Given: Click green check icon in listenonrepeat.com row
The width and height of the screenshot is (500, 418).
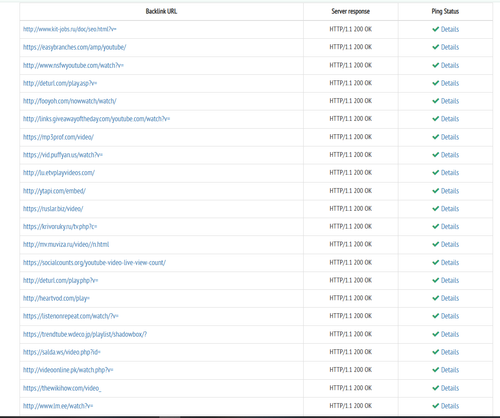Looking at the screenshot, I should tap(435, 316).
